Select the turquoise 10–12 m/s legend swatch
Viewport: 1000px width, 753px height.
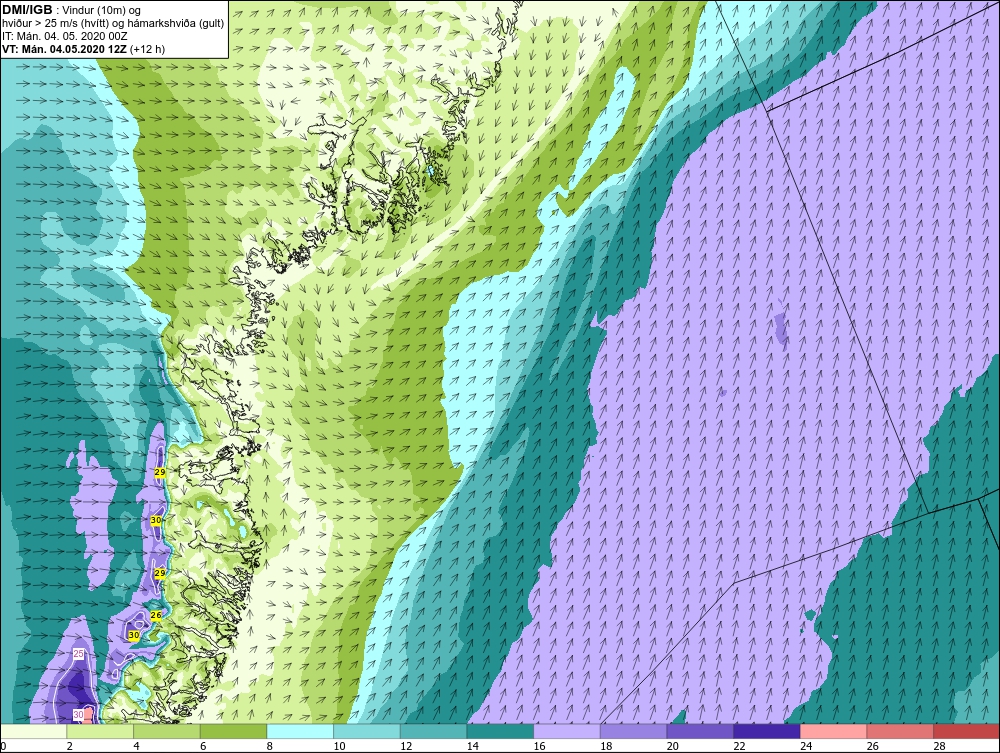tap(366, 731)
